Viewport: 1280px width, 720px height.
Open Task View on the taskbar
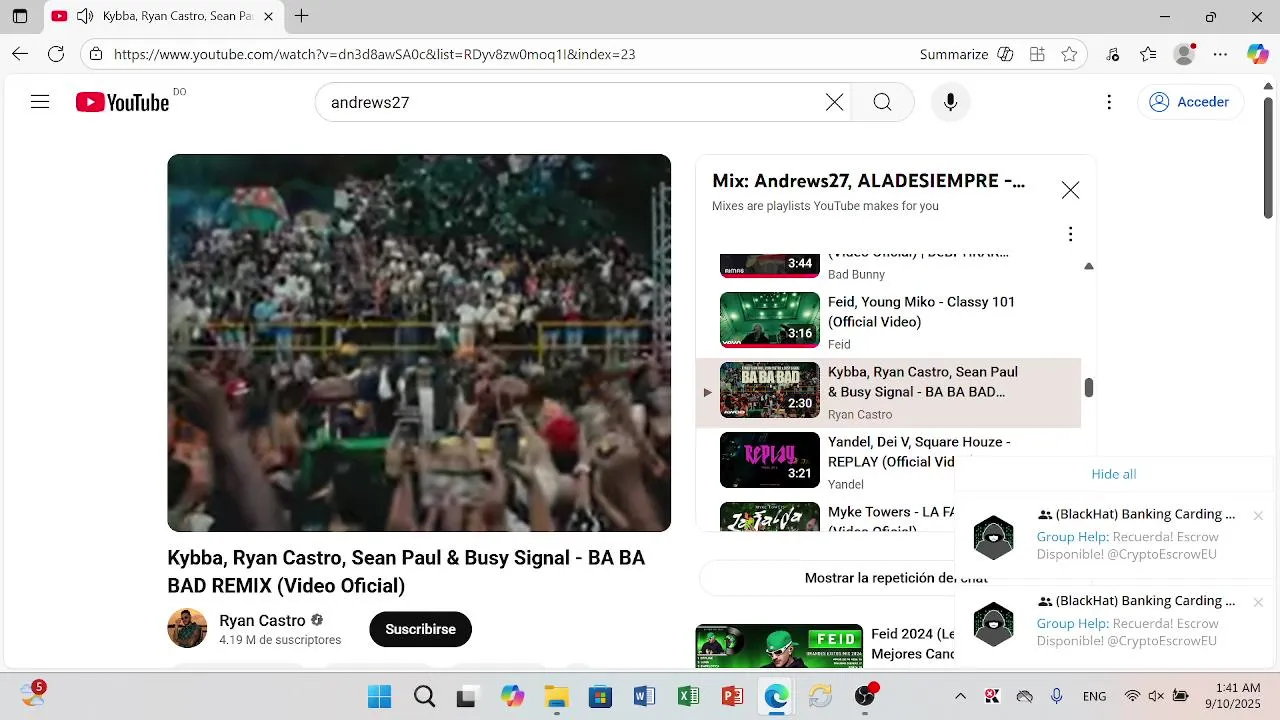[467, 696]
